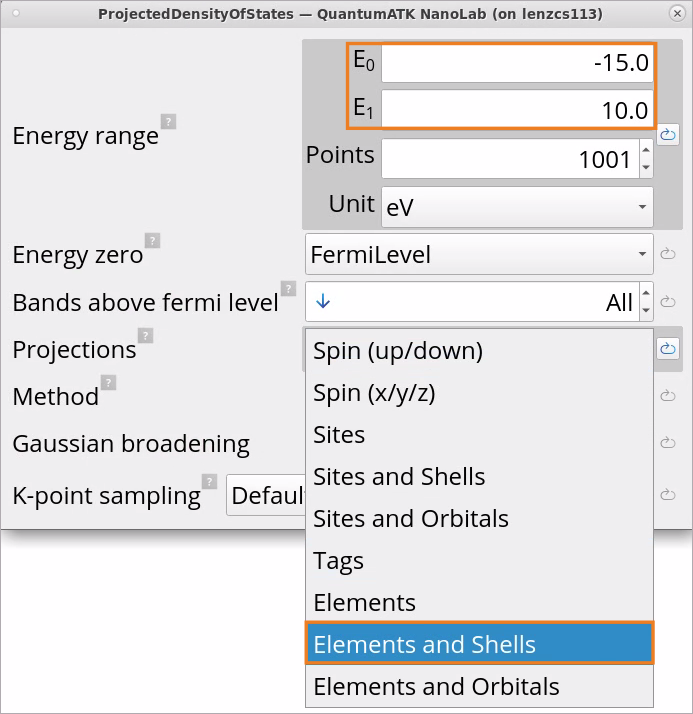
Task: Click the Energy range help question-mark icon
Action: coord(168,122)
